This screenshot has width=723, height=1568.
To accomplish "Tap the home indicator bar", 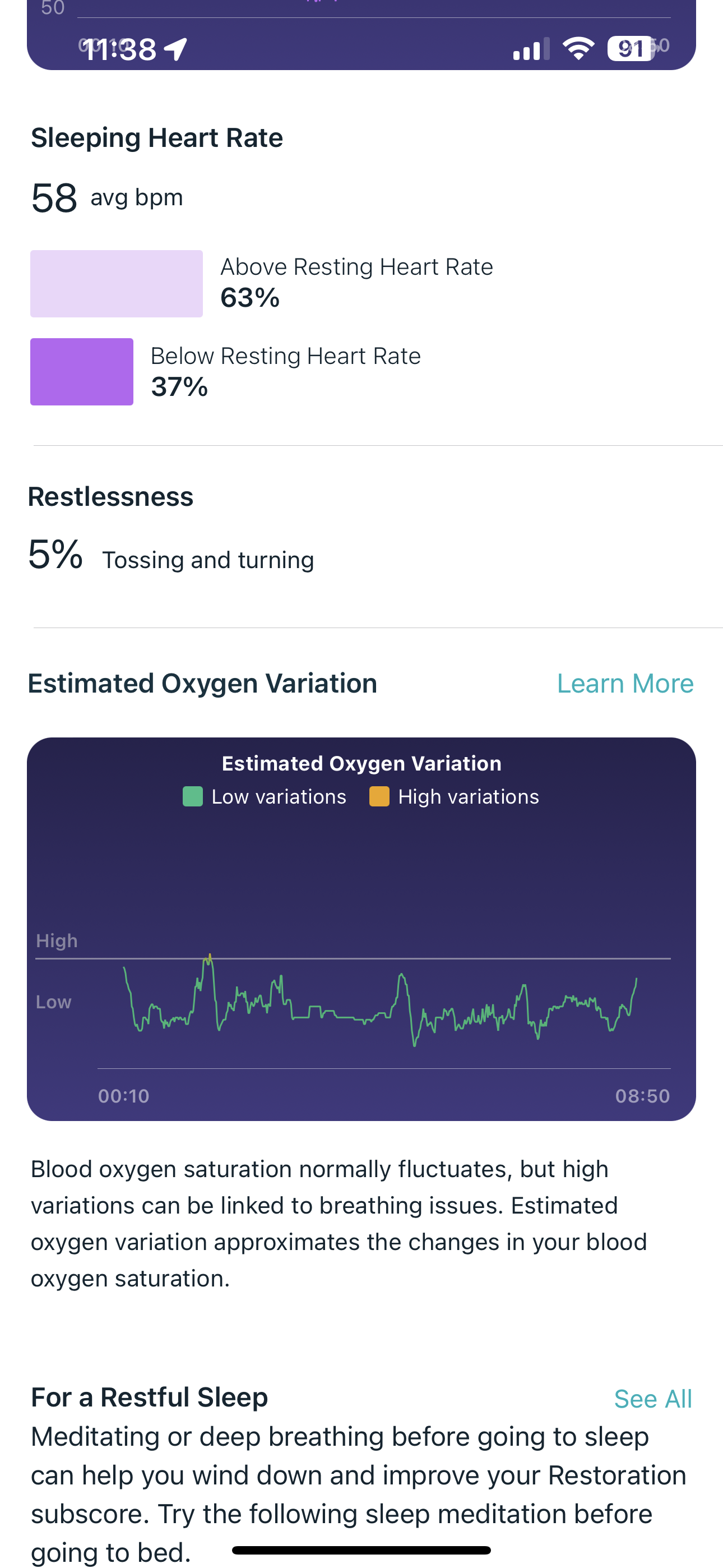I will 361,1549.
